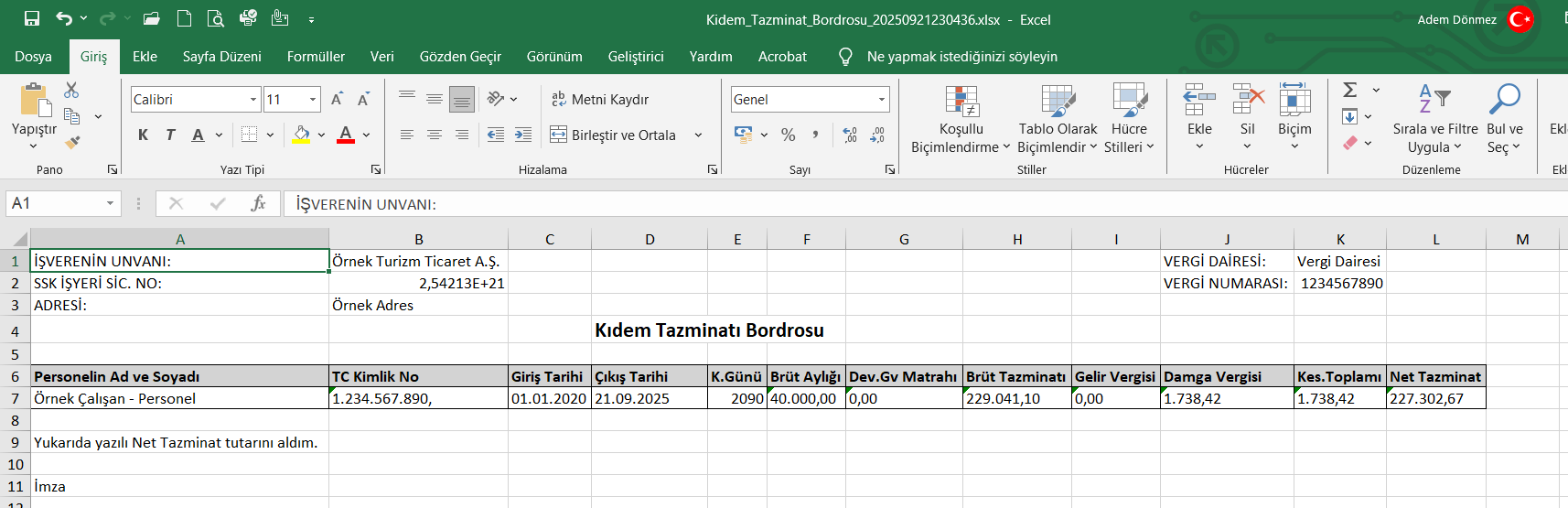Expand Birleştir ve Ortala options arrow

[x=698, y=135]
